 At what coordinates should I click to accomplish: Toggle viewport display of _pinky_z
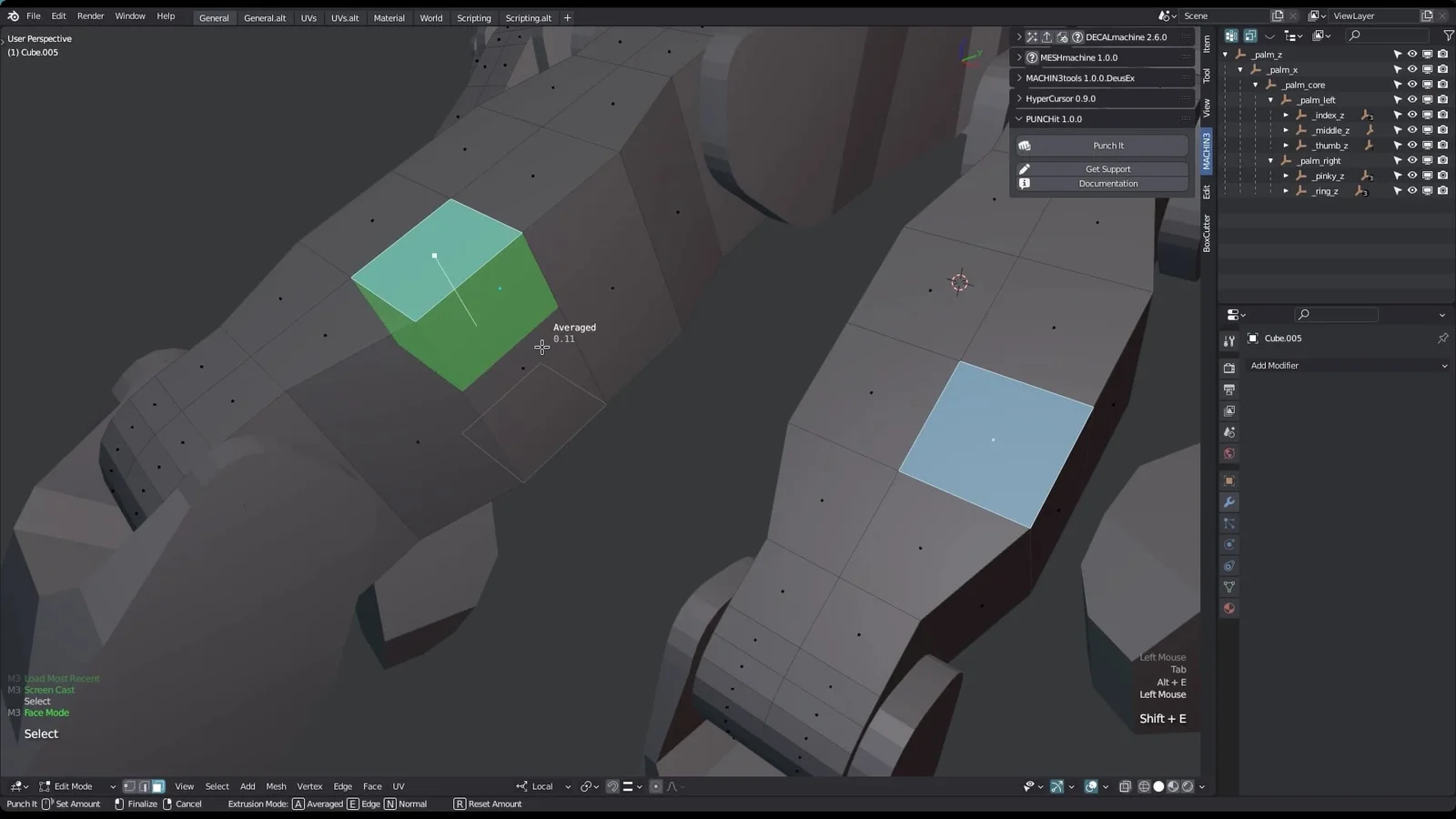(1428, 176)
